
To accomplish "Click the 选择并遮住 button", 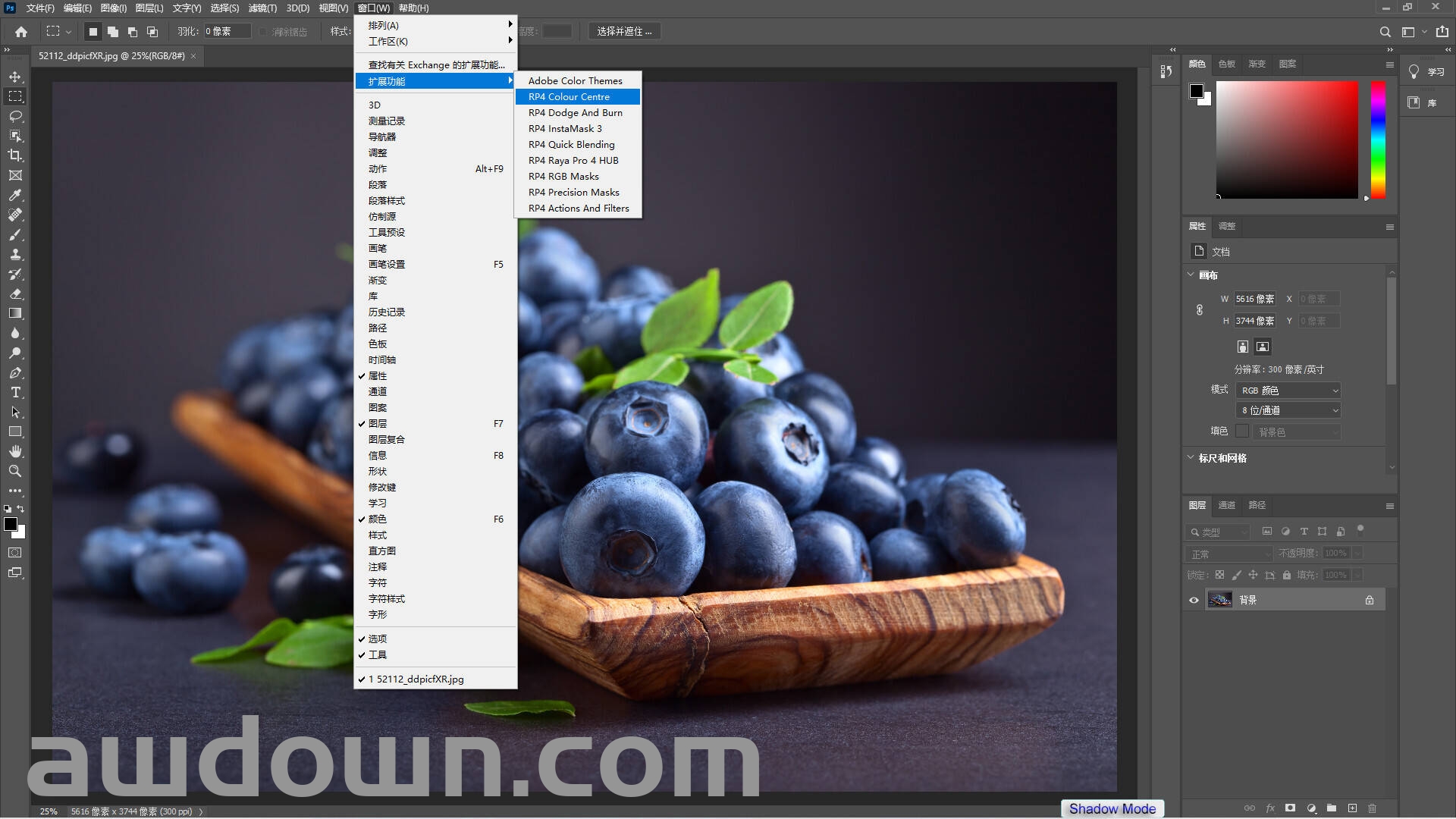I will 623,32.
